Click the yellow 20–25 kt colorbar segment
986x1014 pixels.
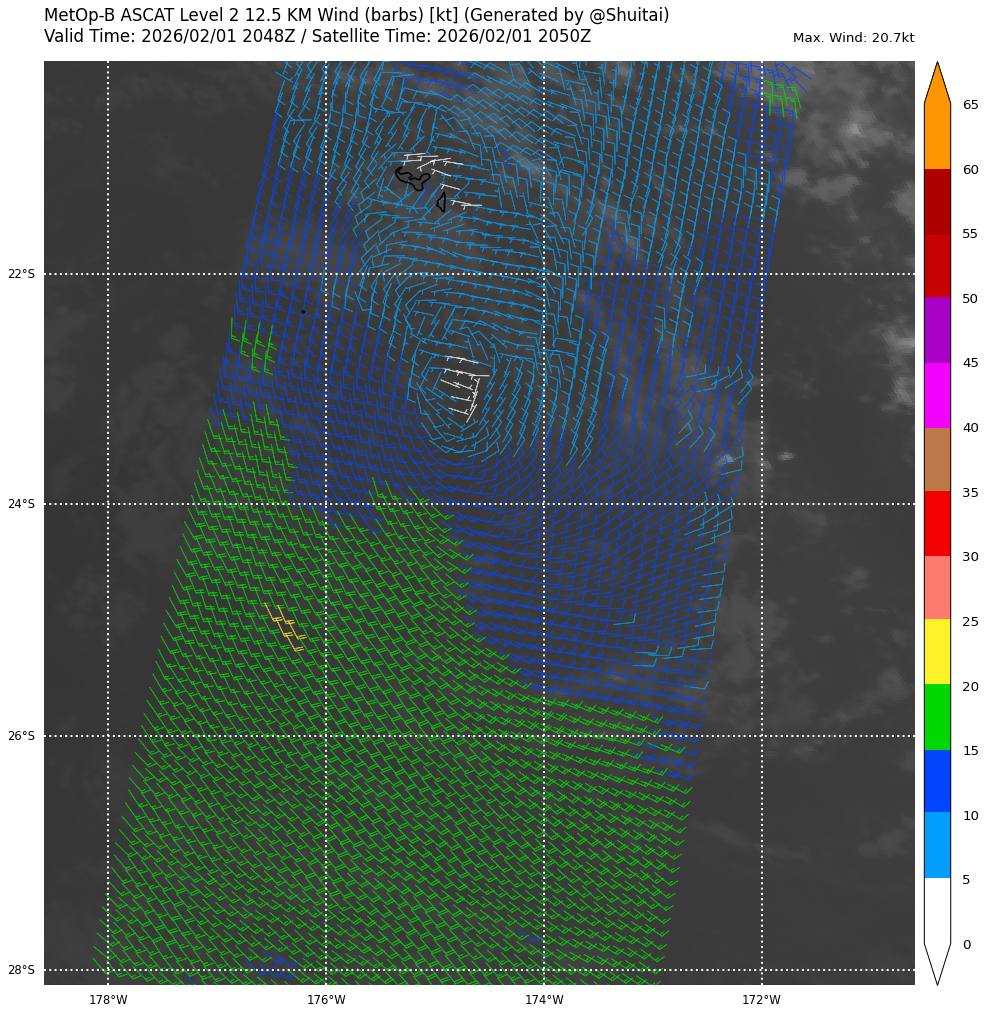[937, 652]
